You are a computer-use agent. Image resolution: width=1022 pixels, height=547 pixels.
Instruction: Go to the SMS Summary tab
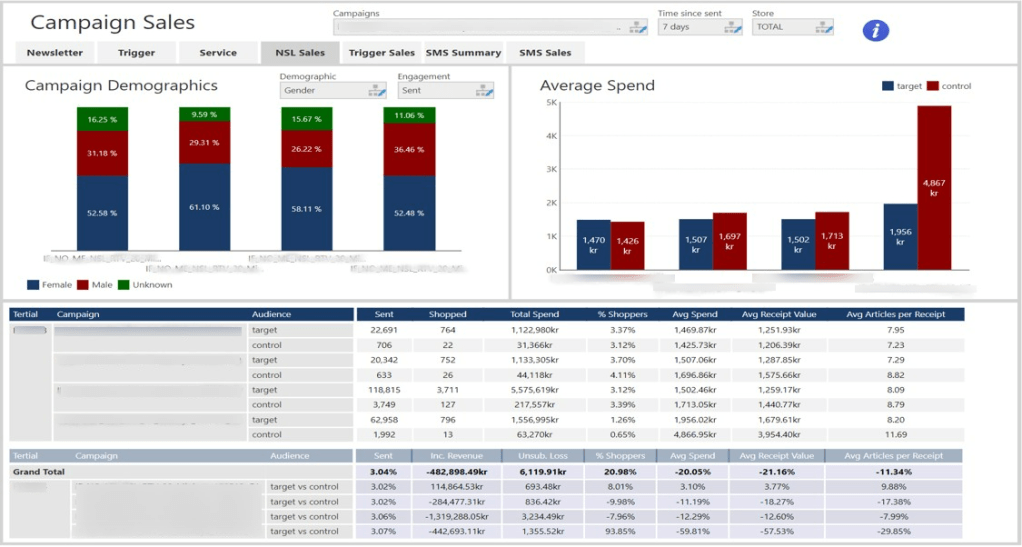click(462, 53)
